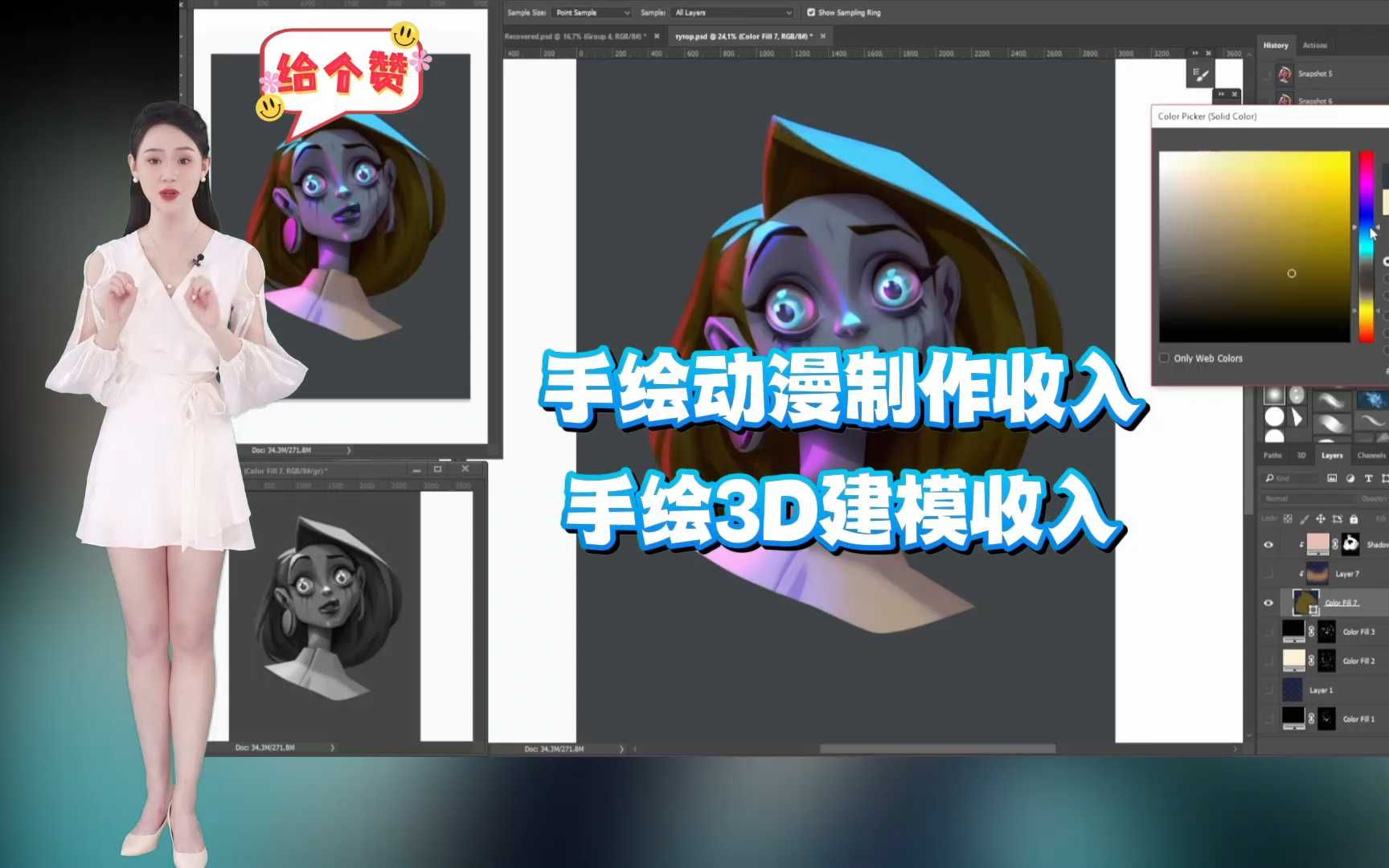Lock all padlock icon in Layers

pyautogui.click(x=1354, y=519)
